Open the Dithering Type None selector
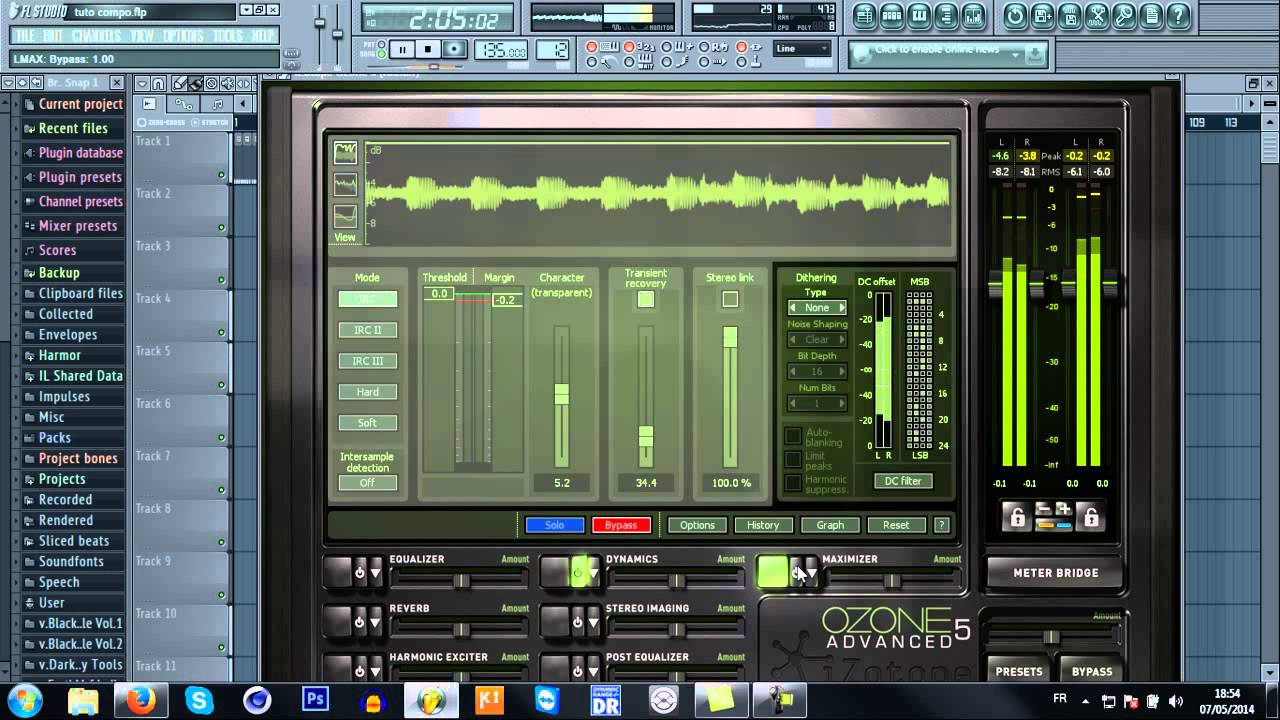Screen dimensions: 1280x720 (x=817, y=308)
